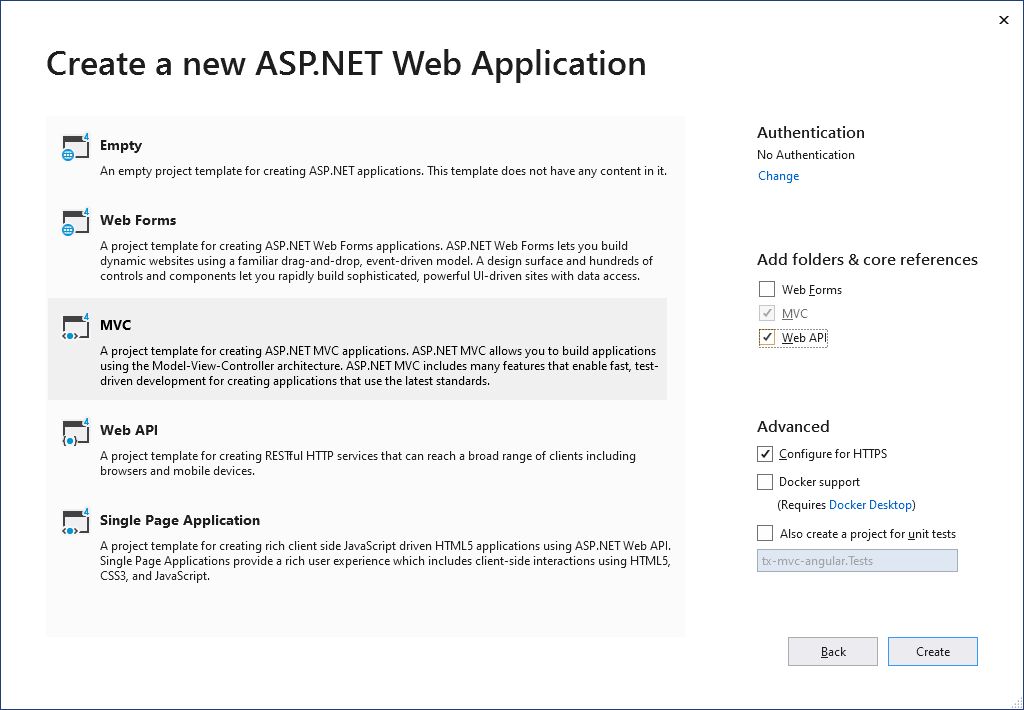Click the RESTful HTTP services description
This screenshot has width=1024, height=710.
click(x=368, y=463)
